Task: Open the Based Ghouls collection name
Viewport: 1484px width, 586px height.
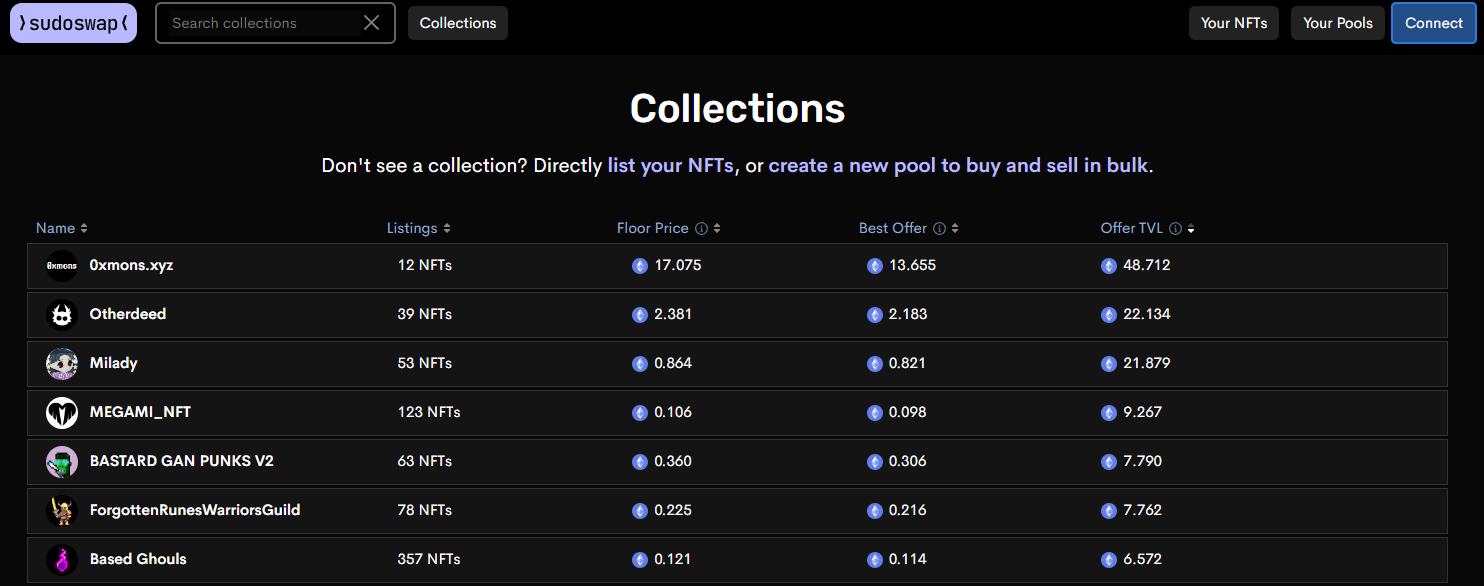Action: 138,560
